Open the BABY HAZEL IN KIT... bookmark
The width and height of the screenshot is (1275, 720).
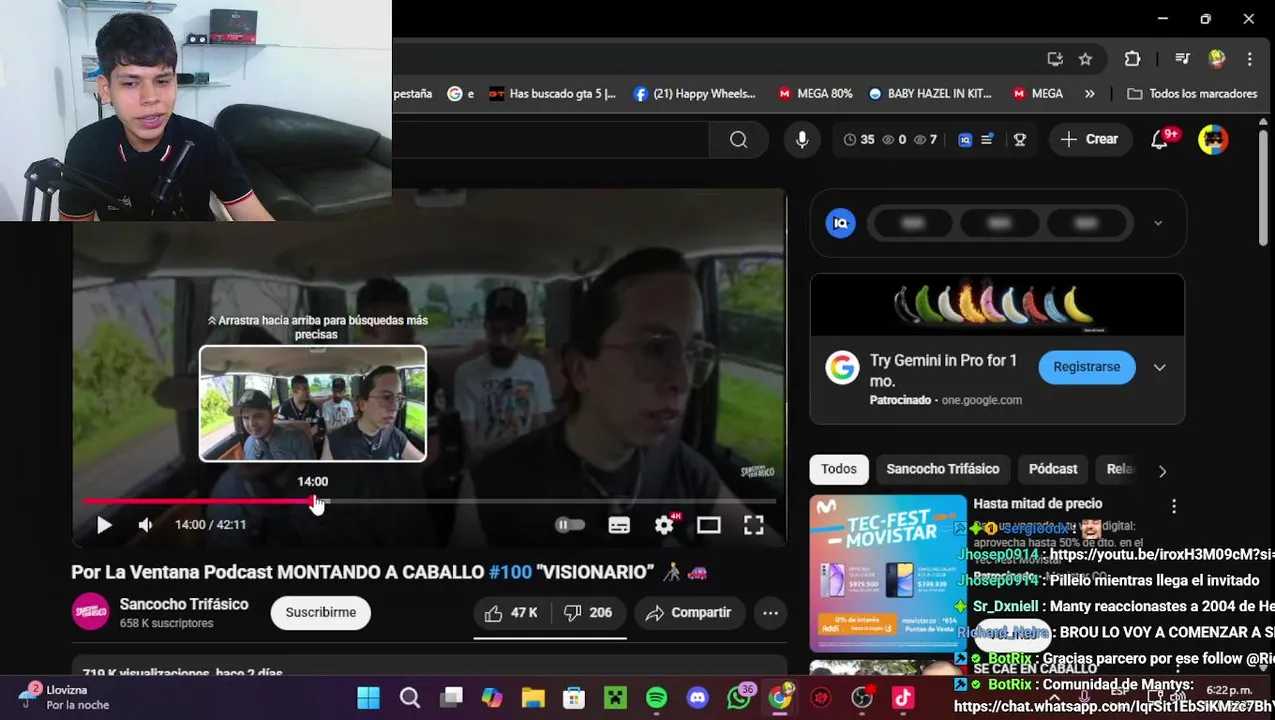929,94
